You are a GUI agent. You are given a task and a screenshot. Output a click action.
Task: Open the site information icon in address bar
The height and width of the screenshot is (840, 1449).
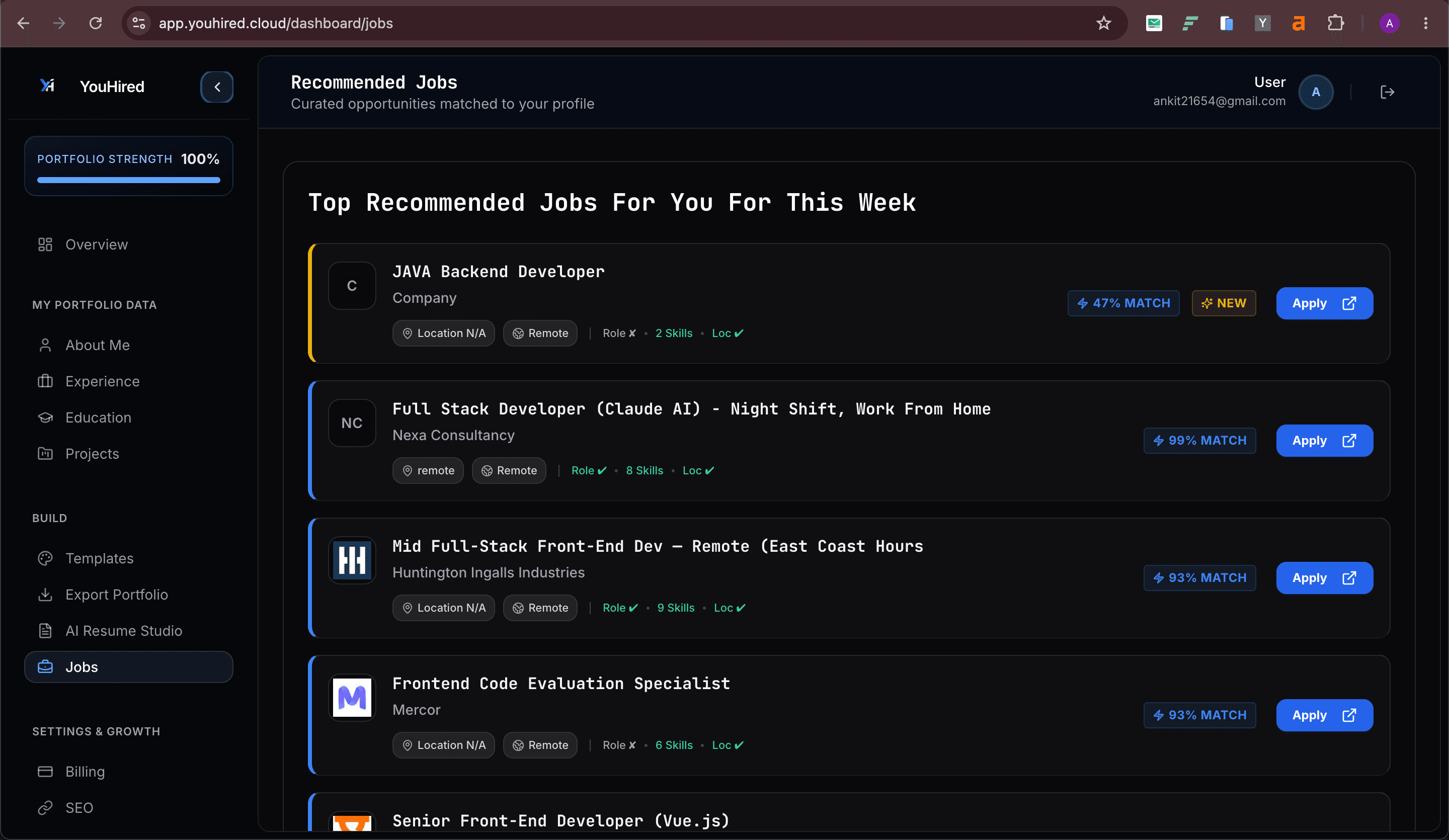click(x=138, y=23)
